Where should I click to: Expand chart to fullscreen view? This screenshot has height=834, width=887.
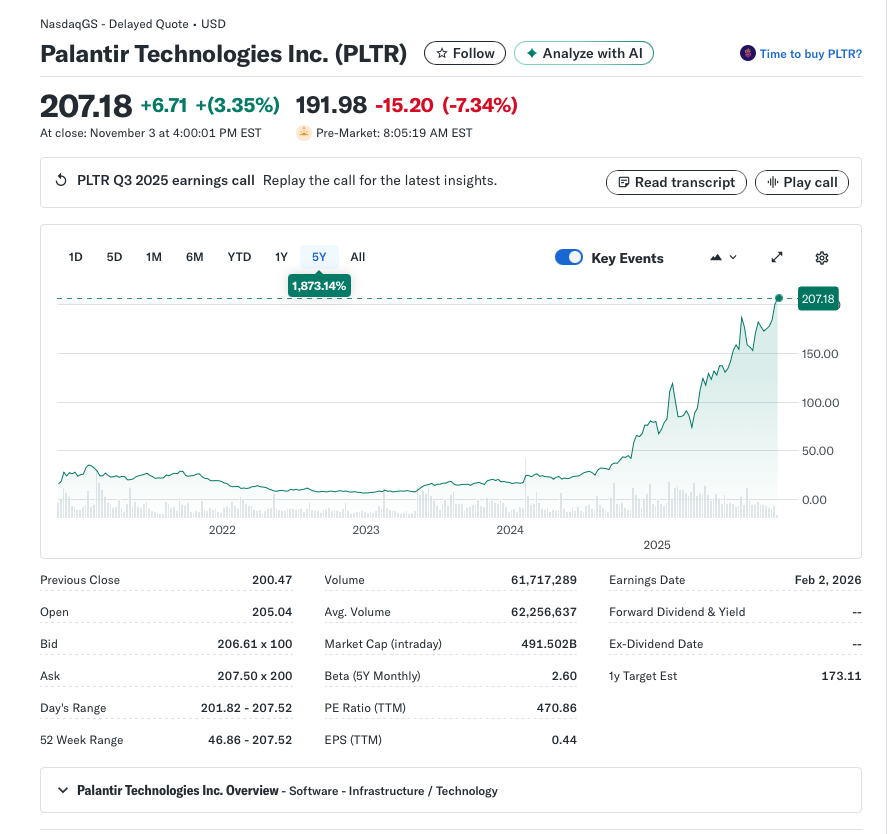(777, 258)
